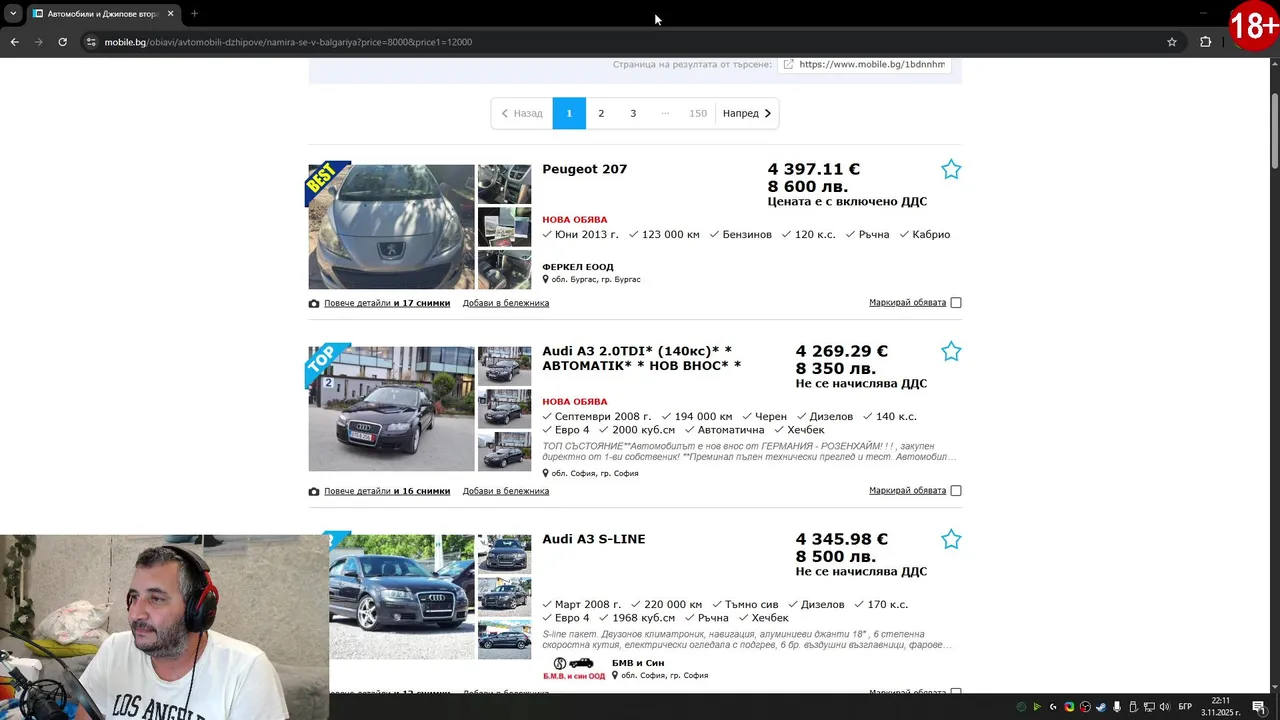Go back using browser back arrow
Screen dimensions: 1280x720
(x=14, y=42)
